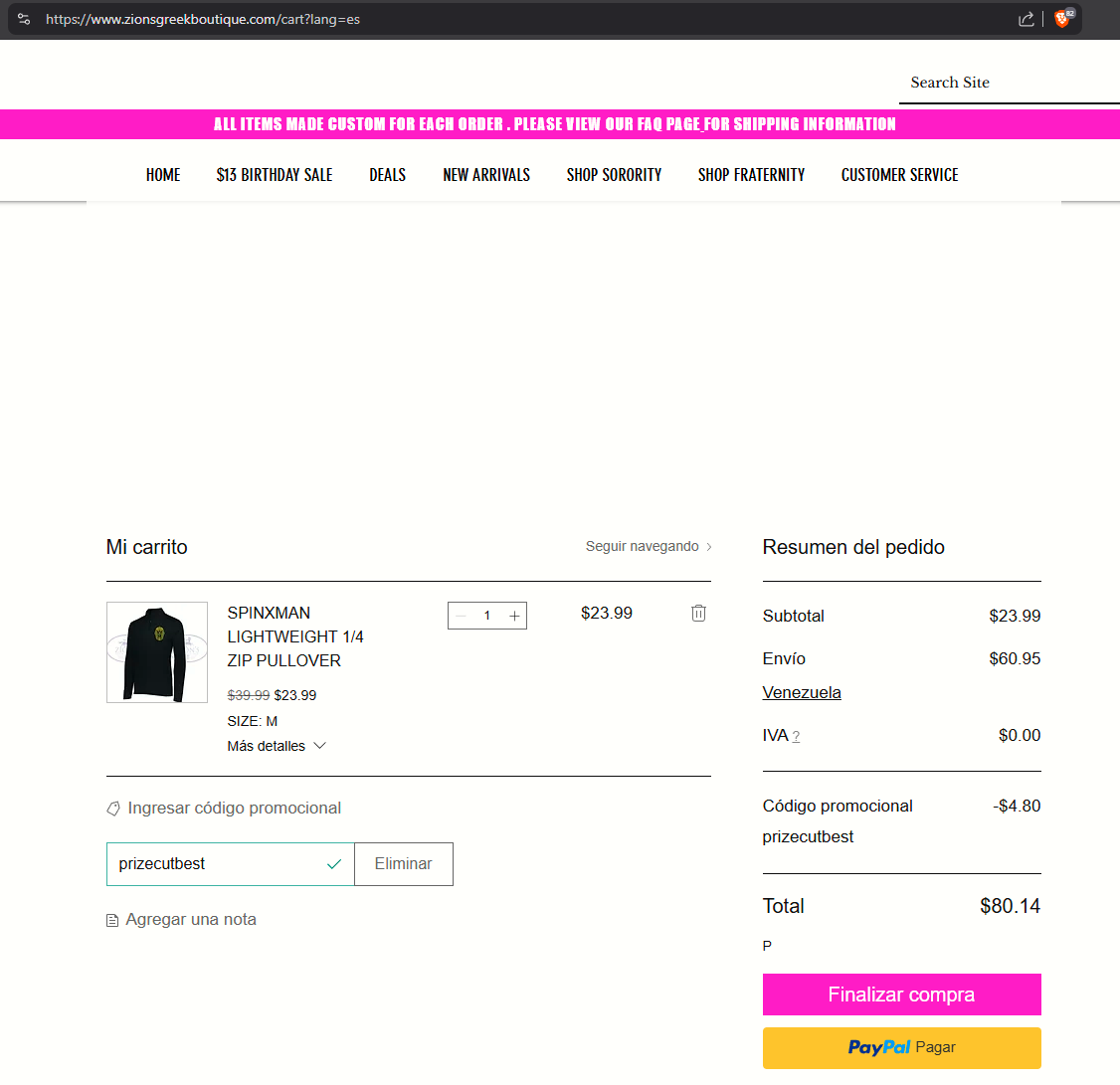
Task: Expand Más detalles for the pullover
Action: click(277, 746)
